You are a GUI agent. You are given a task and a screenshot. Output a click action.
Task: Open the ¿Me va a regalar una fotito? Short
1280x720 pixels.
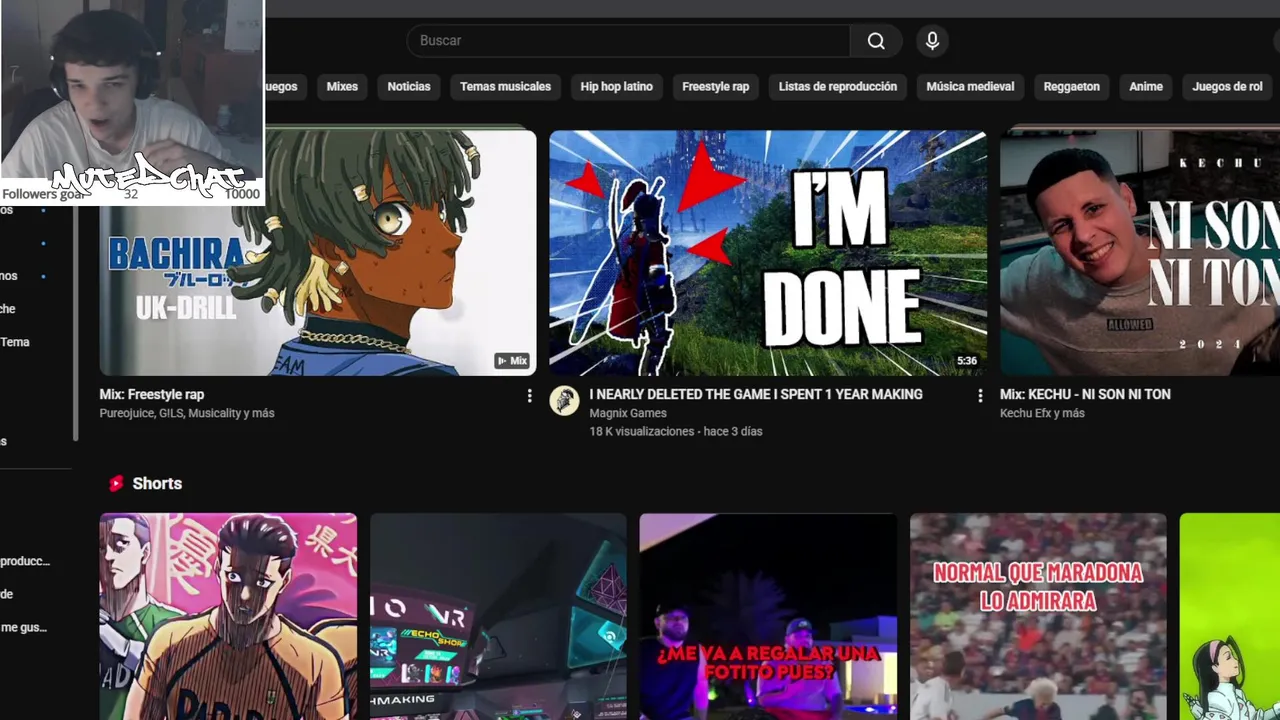coord(768,616)
